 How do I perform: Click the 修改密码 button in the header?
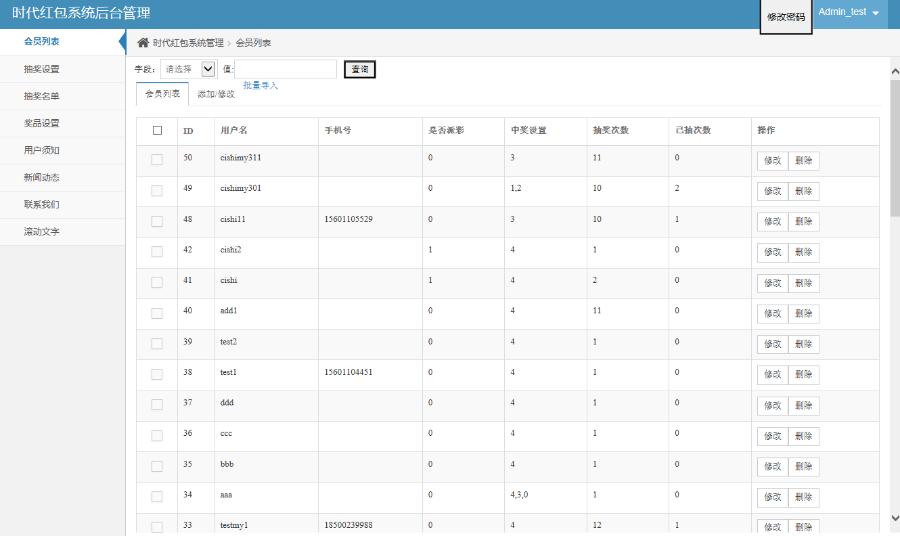tap(786, 17)
